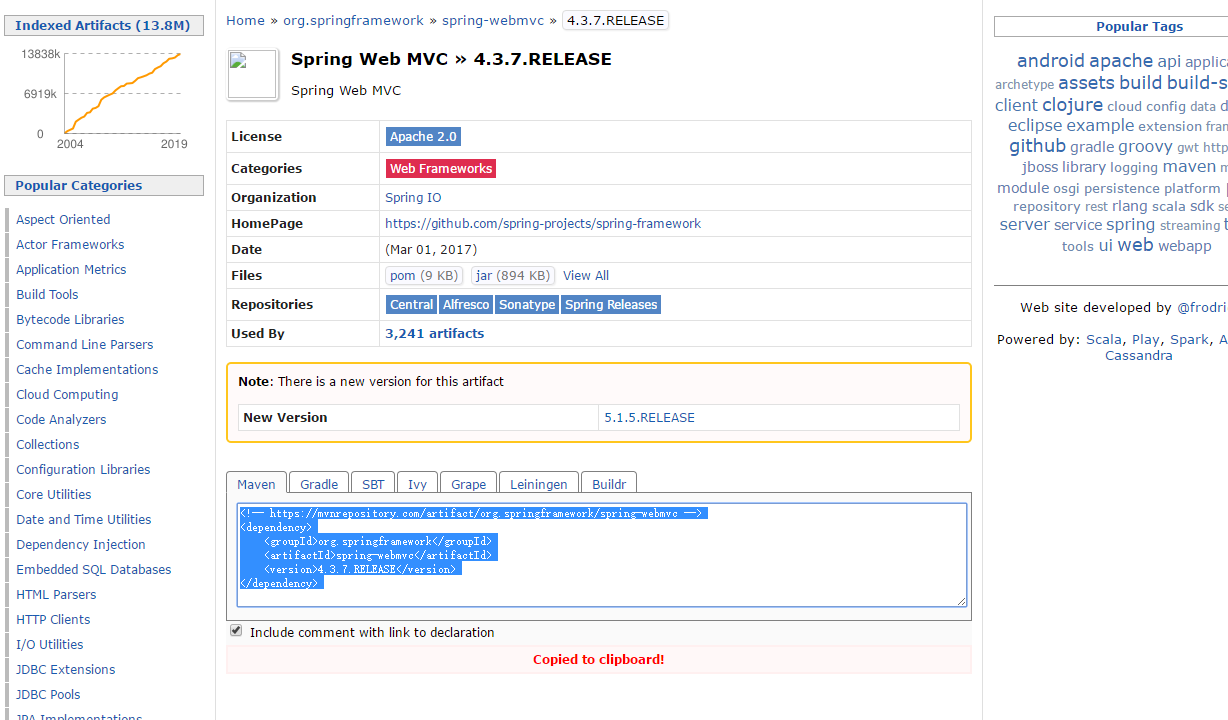Viewport: 1228px width, 720px height.
Task: Click the eclipse popular tag
Action: (x=1035, y=126)
